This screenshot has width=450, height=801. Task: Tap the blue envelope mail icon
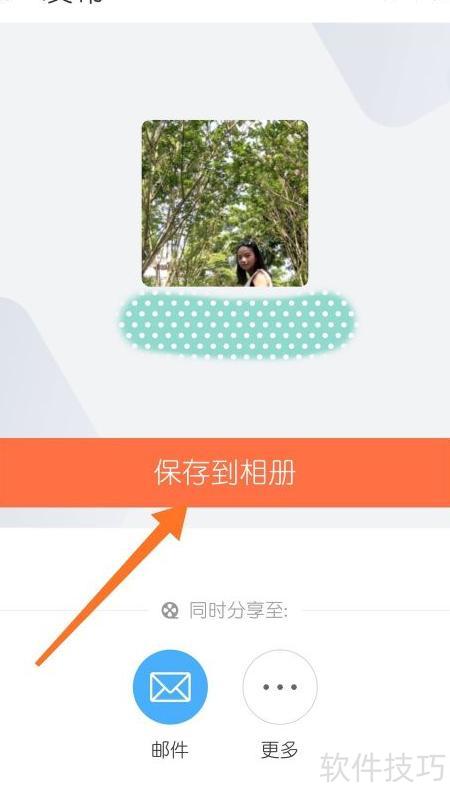(x=170, y=687)
